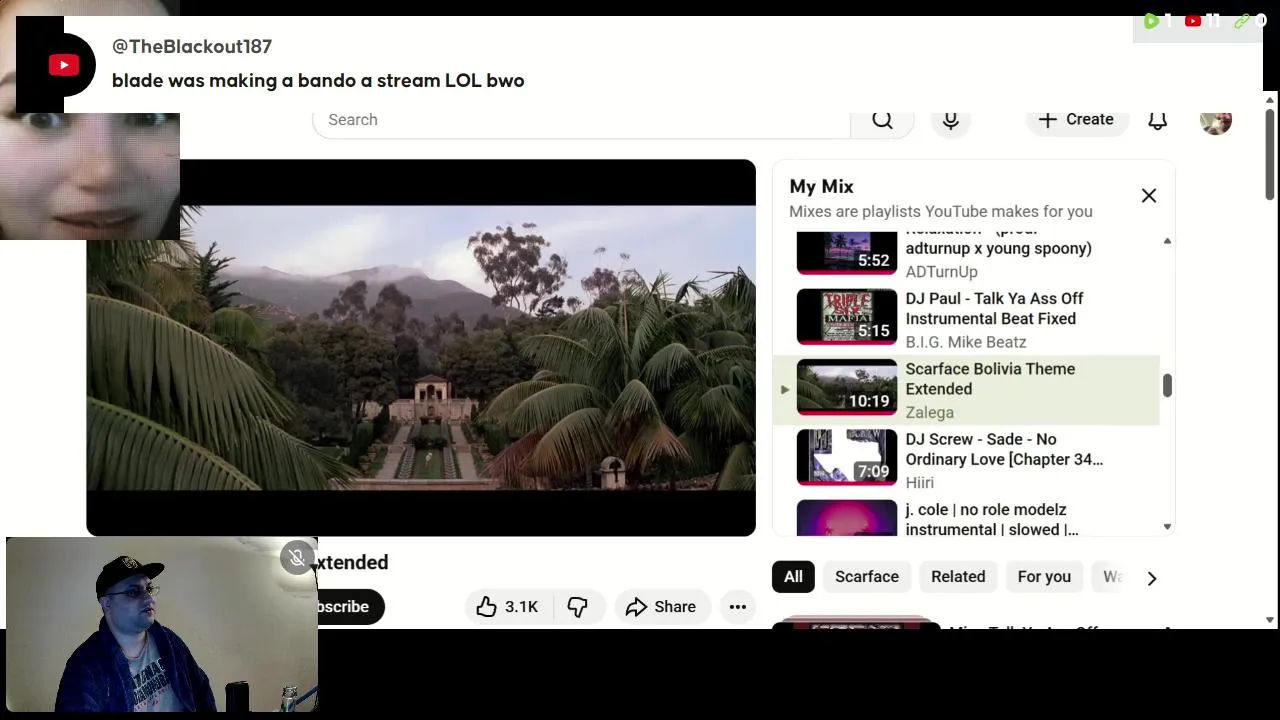This screenshot has height=720, width=1280.
Task: Click the green link count icon
Action: pyautogui.click(x=1242, y=20)
